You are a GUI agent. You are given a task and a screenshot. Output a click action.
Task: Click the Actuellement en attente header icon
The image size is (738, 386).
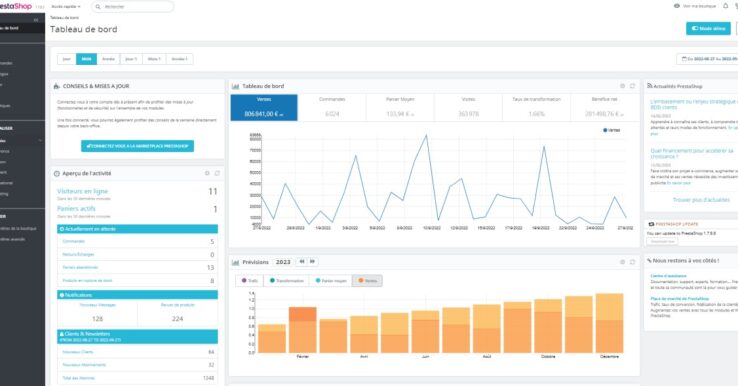pos(61,229)
